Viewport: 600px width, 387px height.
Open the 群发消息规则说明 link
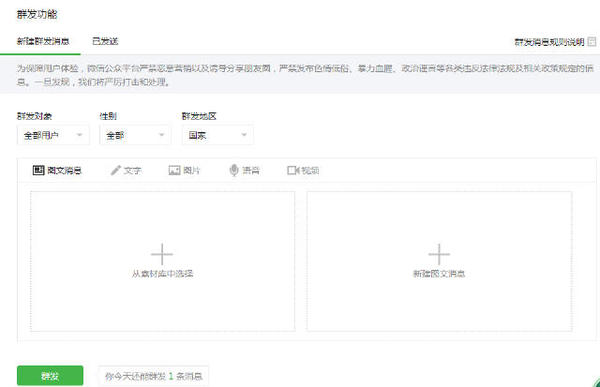[x=549, y=42]
